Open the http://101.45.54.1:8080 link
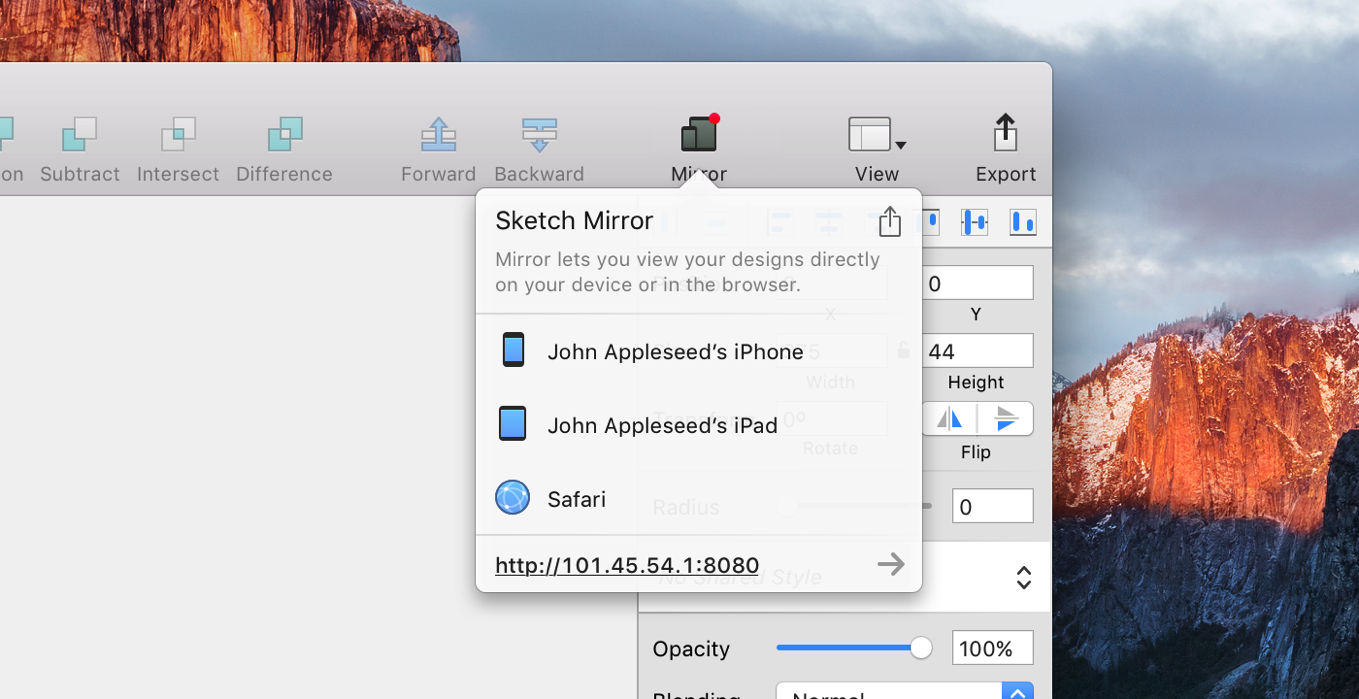This screenshot has height=699, width=1359. point(627,565)
